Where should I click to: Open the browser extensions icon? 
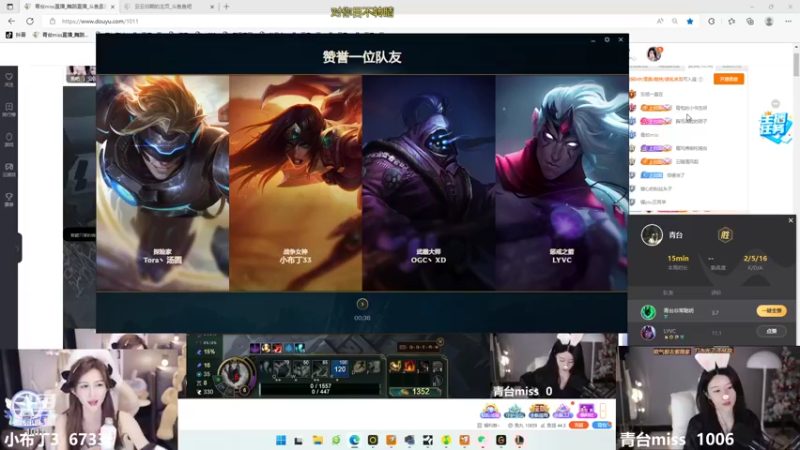point(711,21)
